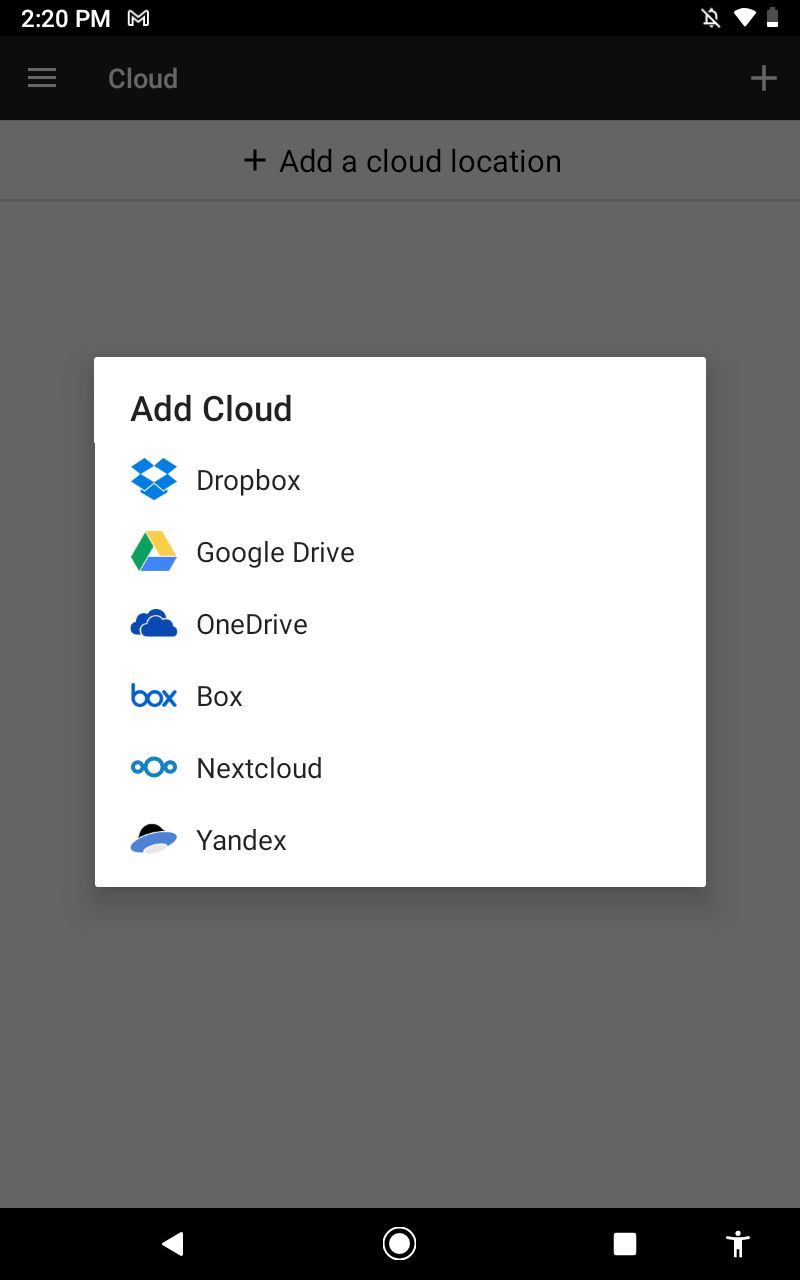Open recent apps square button
Image resolution: width=800 pixels, height=1280 pixels.
click(625, 1243)
